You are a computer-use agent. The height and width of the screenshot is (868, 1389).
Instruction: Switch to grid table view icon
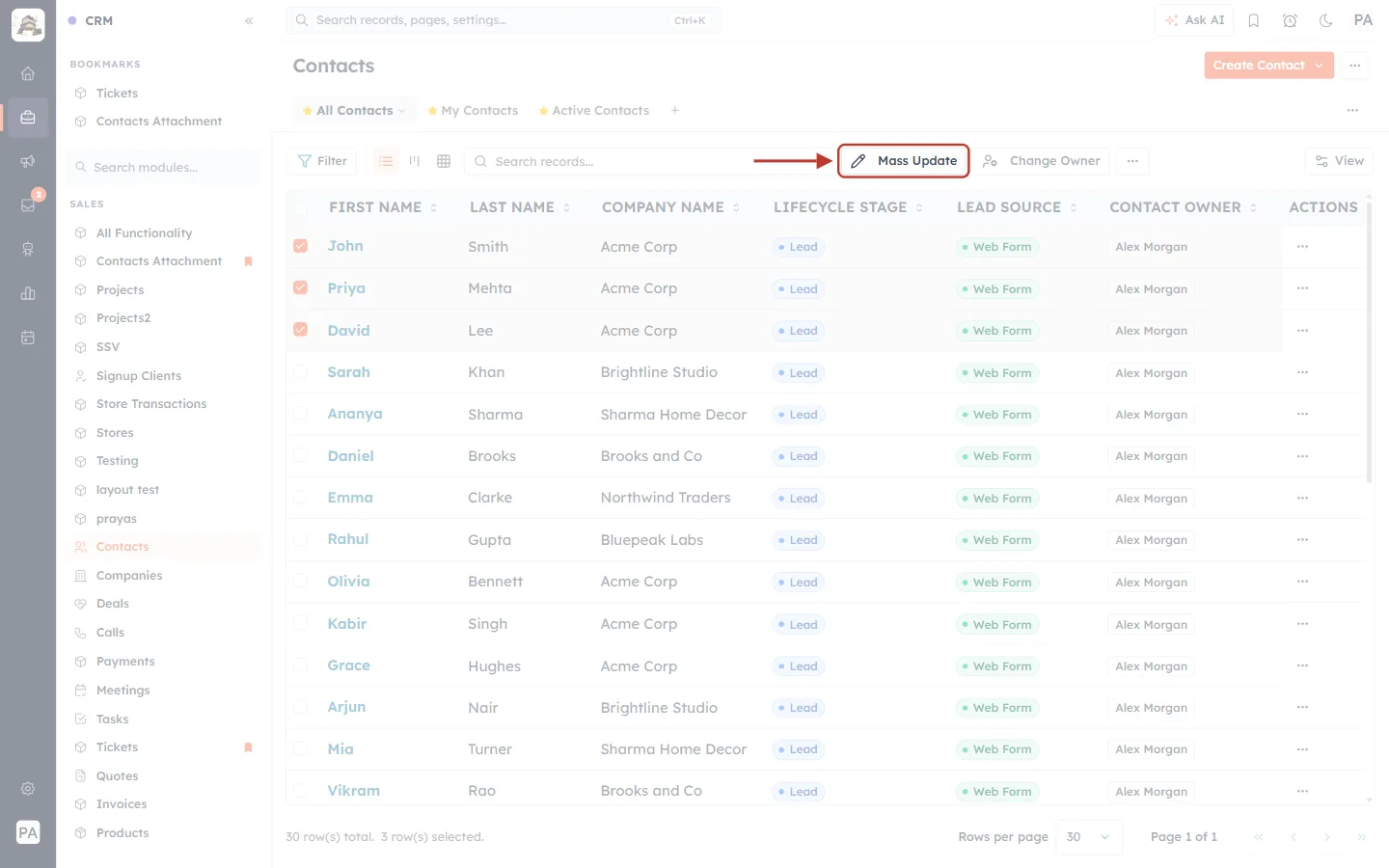444,161
